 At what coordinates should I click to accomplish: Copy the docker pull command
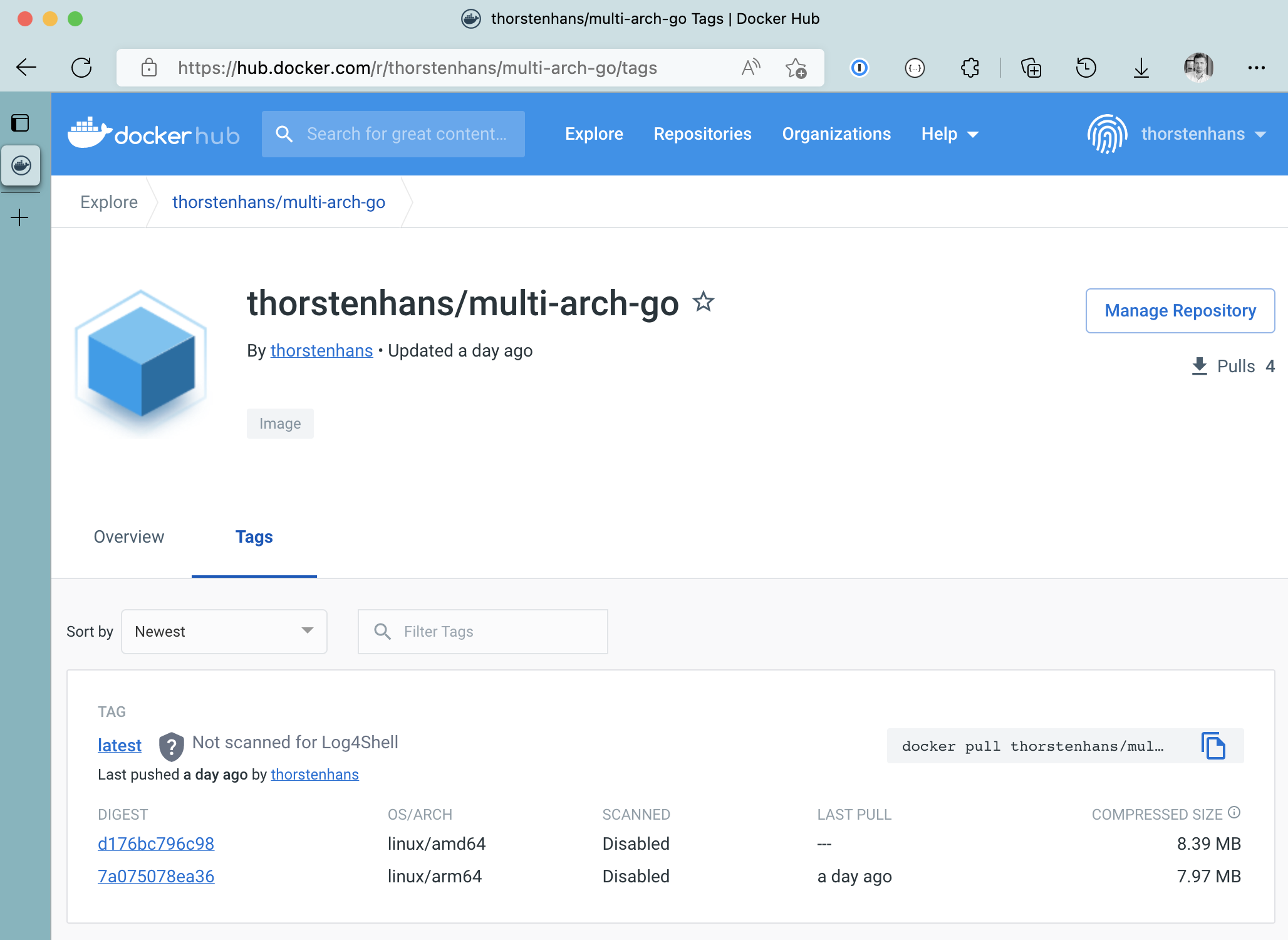[1213, 746]
